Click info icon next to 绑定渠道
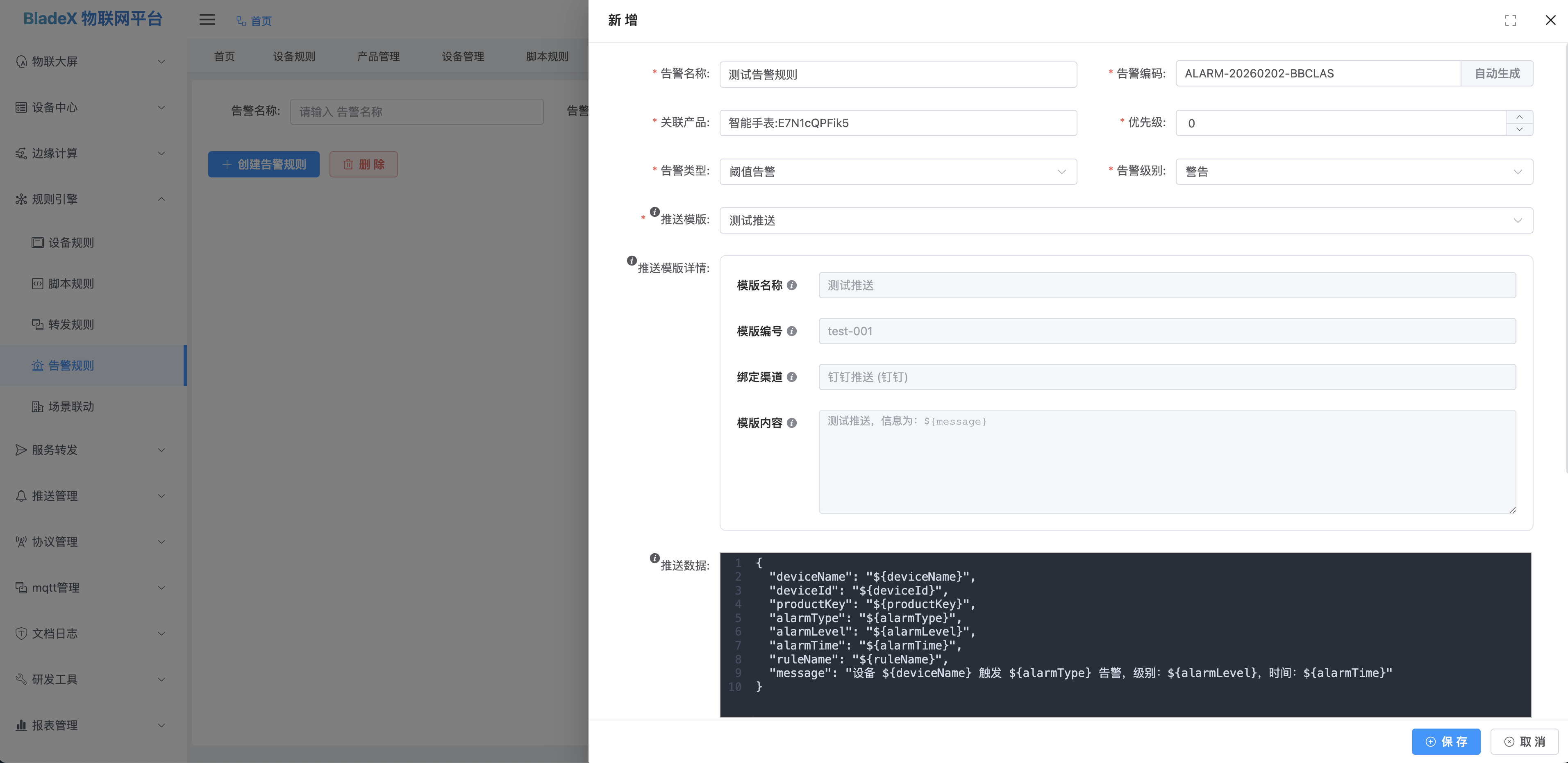 point(791,377)
